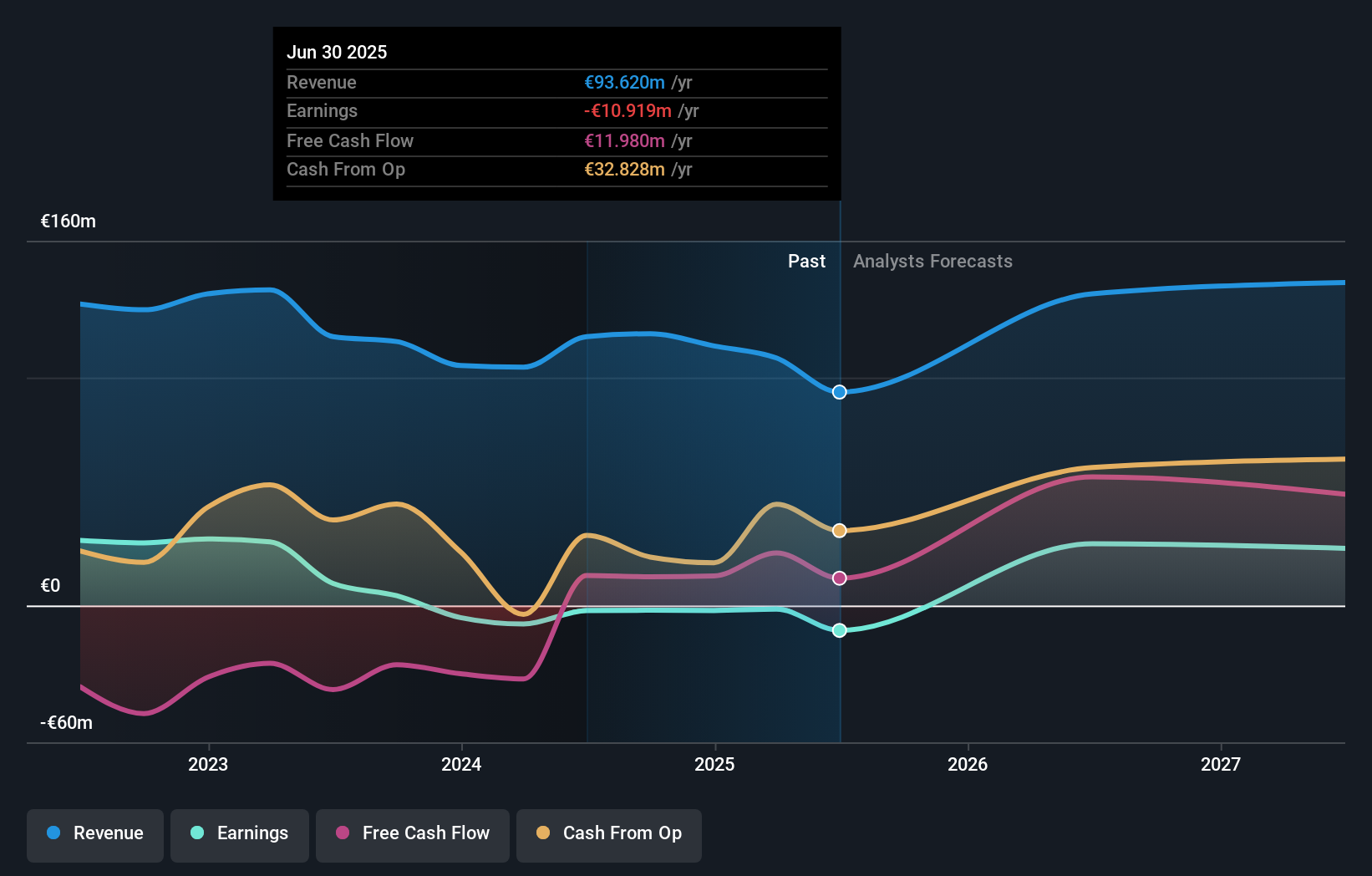Click the pink Free Cash Flow marker
This screenshot has height=876, width=1372.
tap(839, 577)
